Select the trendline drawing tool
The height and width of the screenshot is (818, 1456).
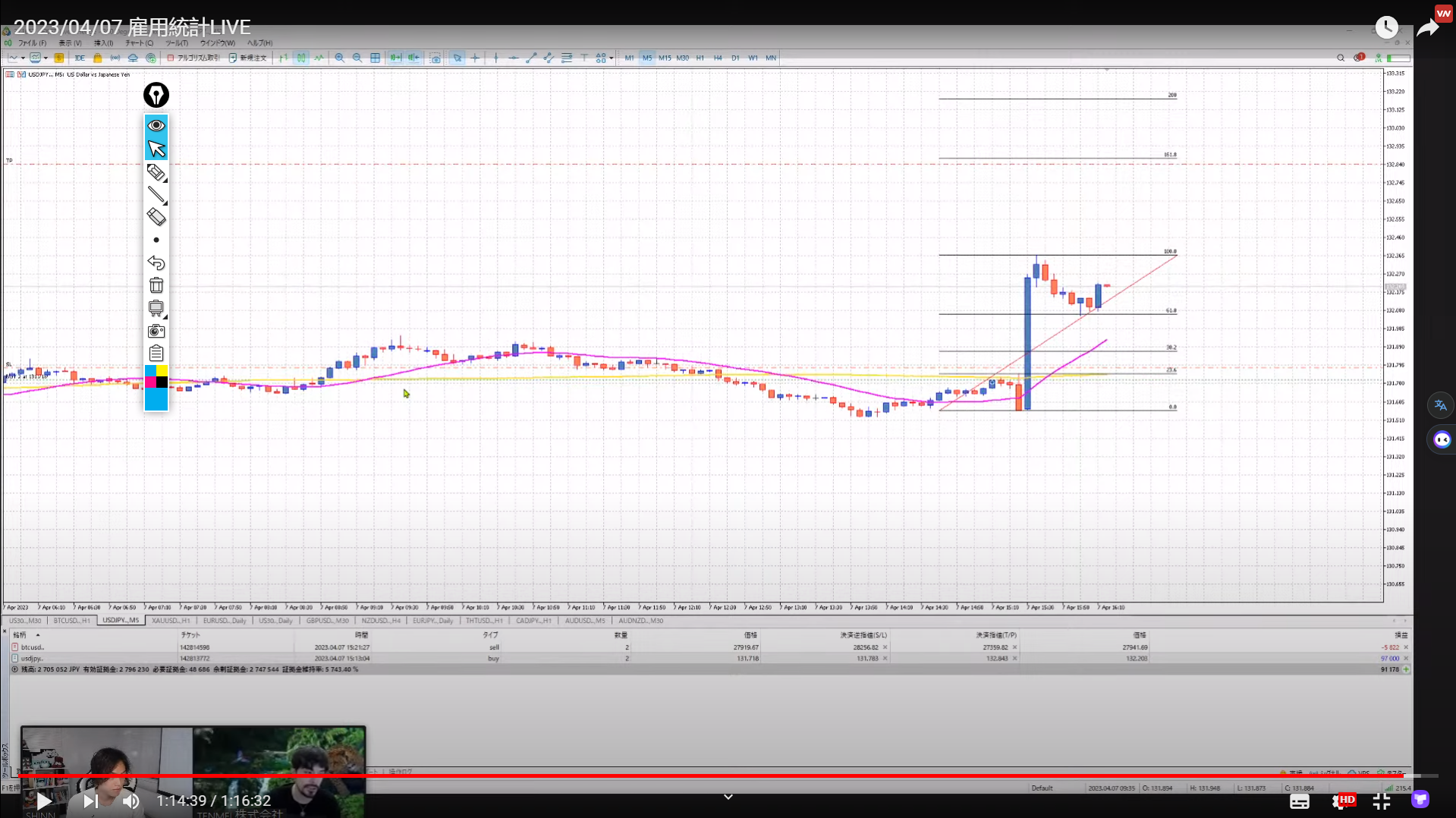(531, 58)
